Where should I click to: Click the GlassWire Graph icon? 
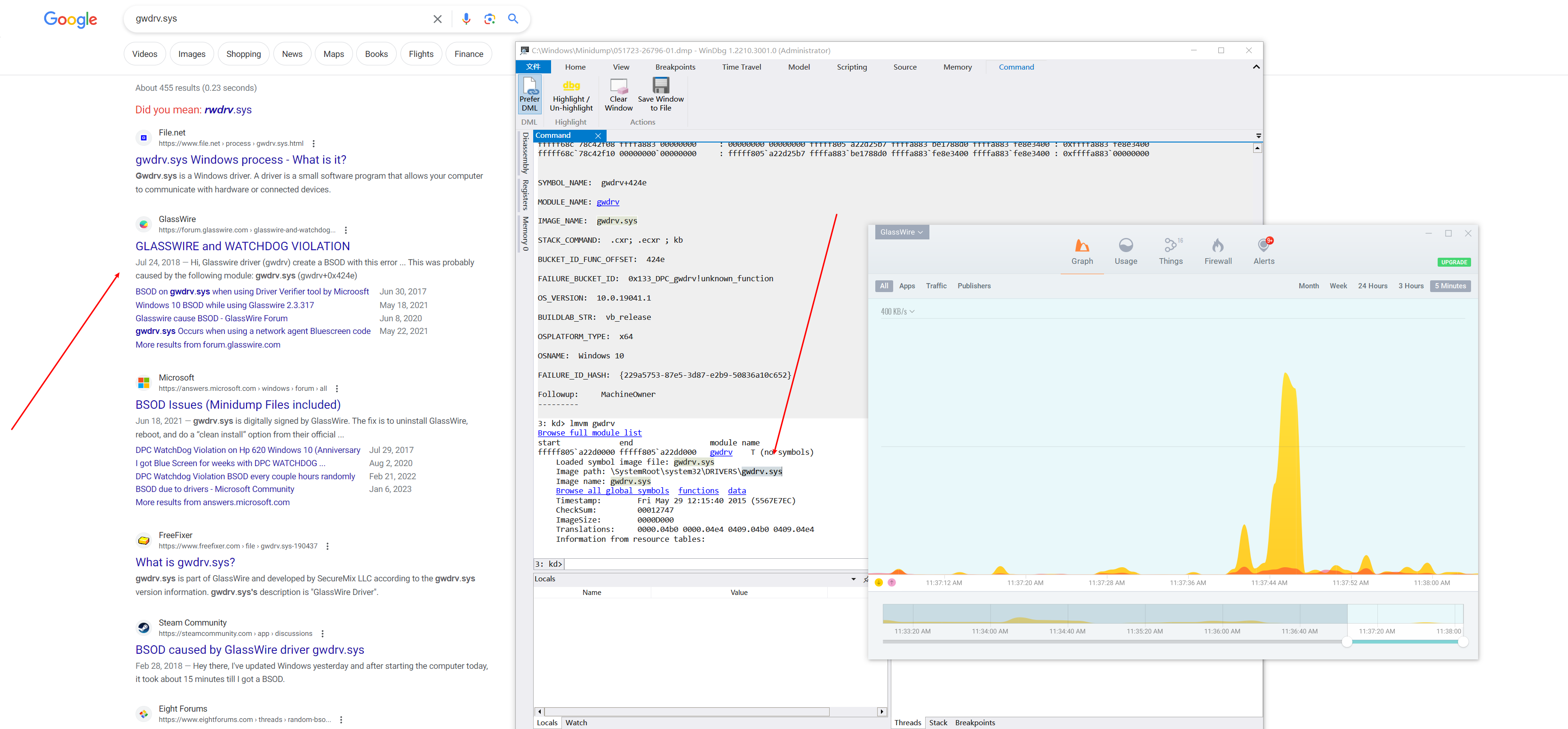click(x=1082, y=246)
